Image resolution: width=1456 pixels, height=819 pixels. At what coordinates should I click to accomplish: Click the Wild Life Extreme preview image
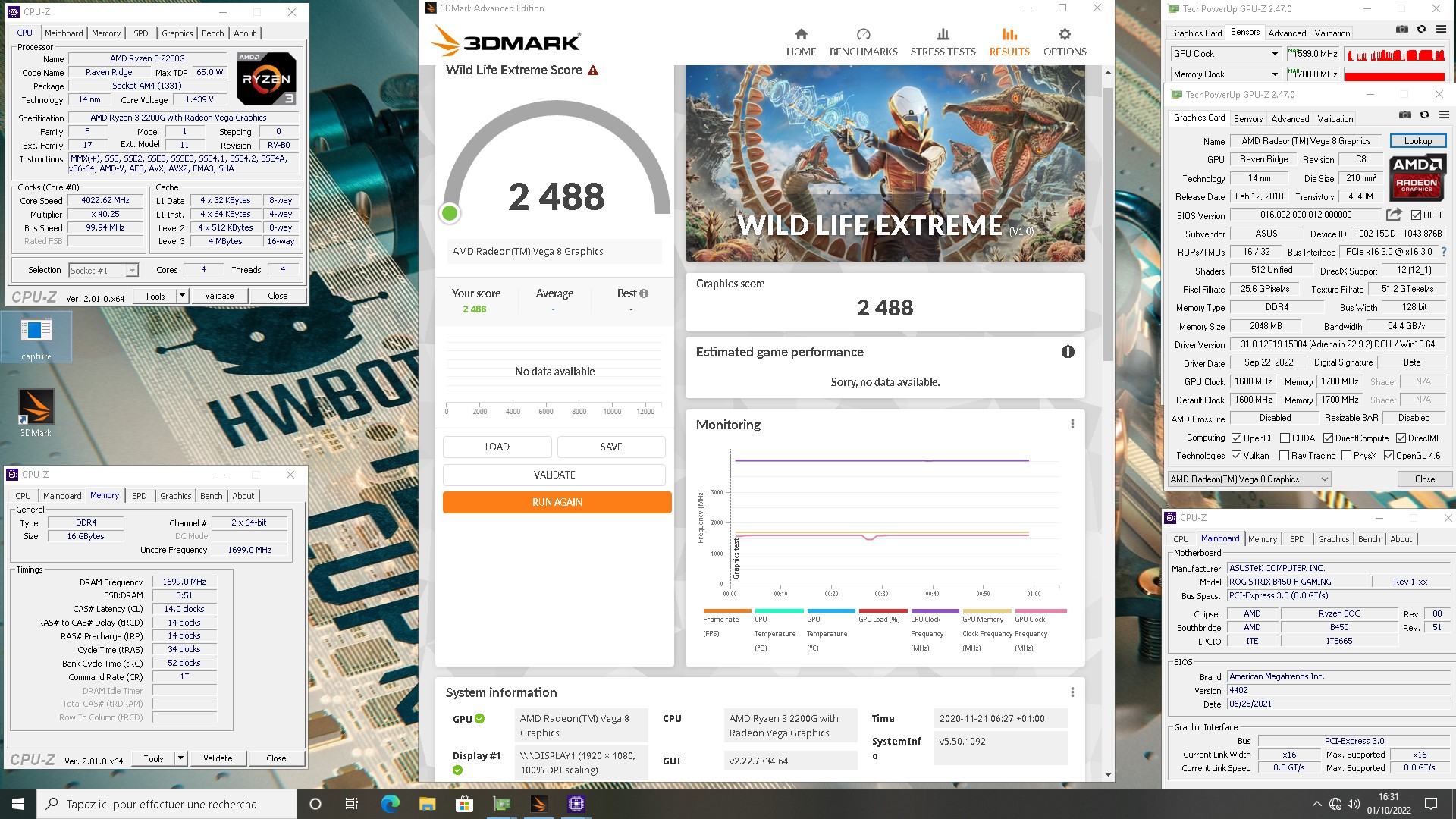[x=885, y=163]
